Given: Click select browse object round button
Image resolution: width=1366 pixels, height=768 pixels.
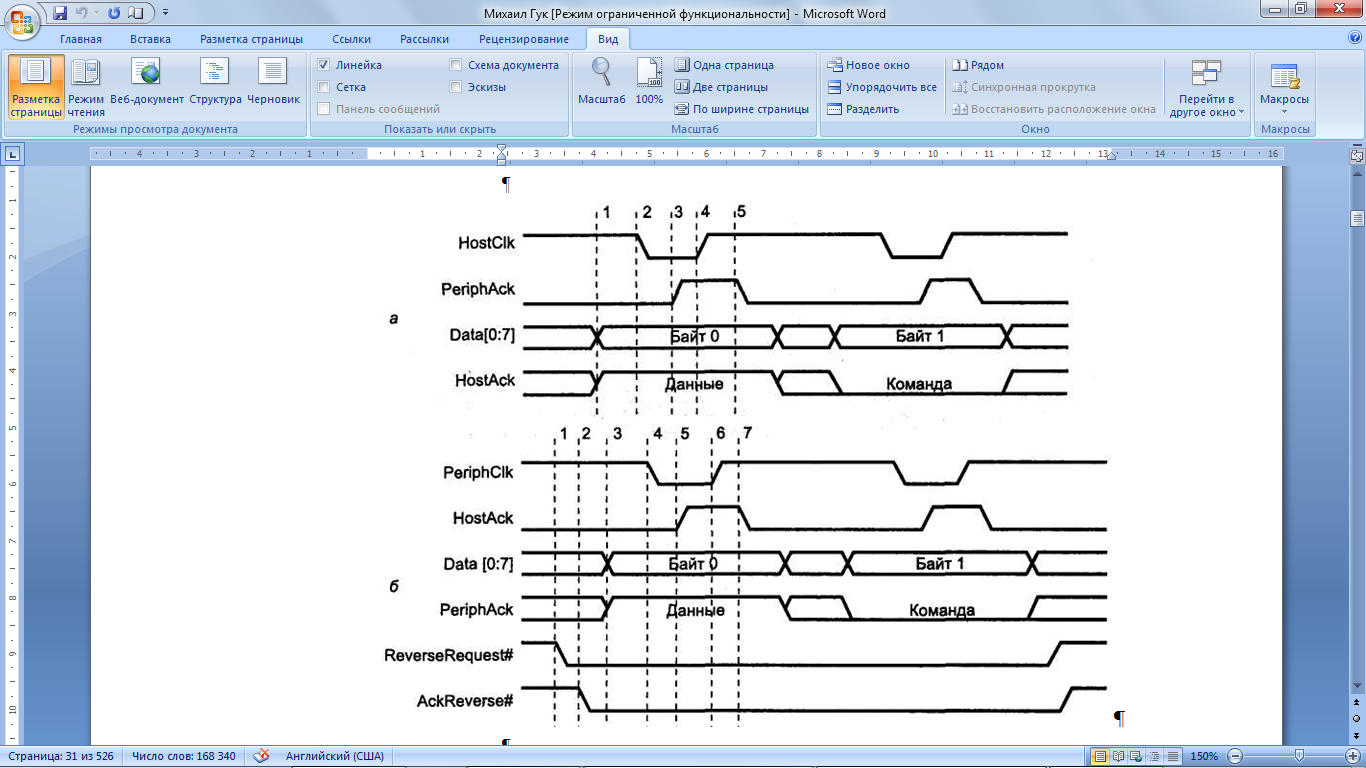Looking at the screenshot, I should coord(1357,718).
